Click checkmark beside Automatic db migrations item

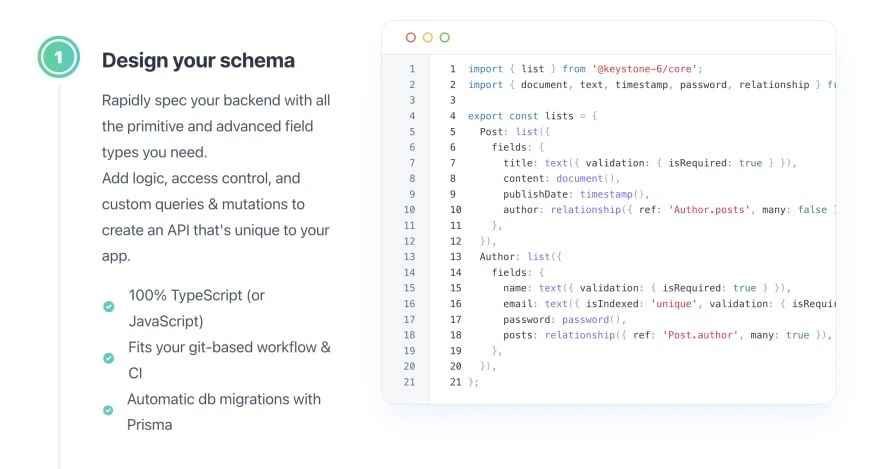click(x=109, y=410)
